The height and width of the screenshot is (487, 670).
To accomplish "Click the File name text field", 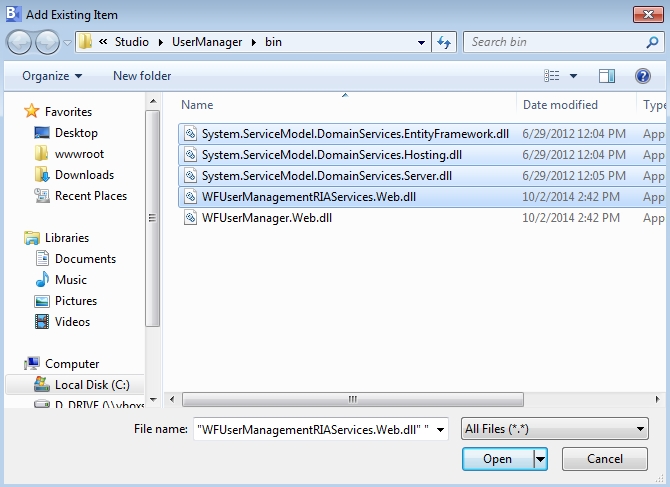I will (314, 429).
